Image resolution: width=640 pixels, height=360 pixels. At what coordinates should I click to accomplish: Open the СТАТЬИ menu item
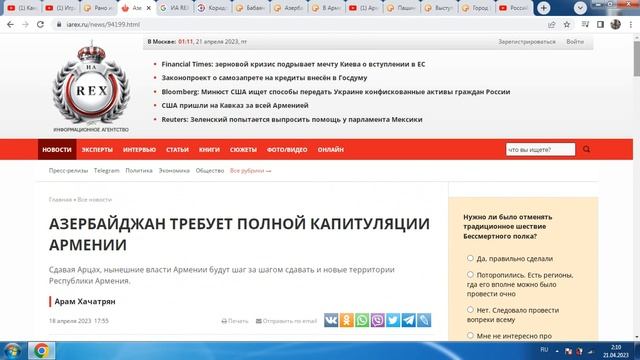[x=177, y=150]
